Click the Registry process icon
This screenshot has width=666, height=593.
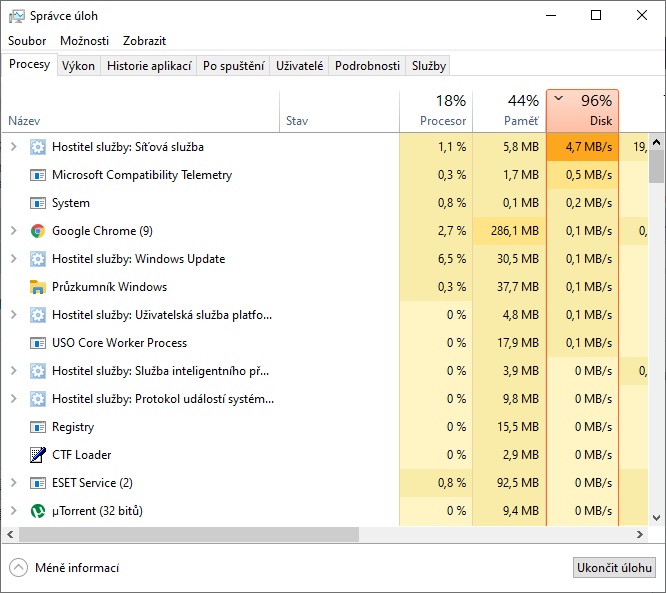tap(38, 427)
